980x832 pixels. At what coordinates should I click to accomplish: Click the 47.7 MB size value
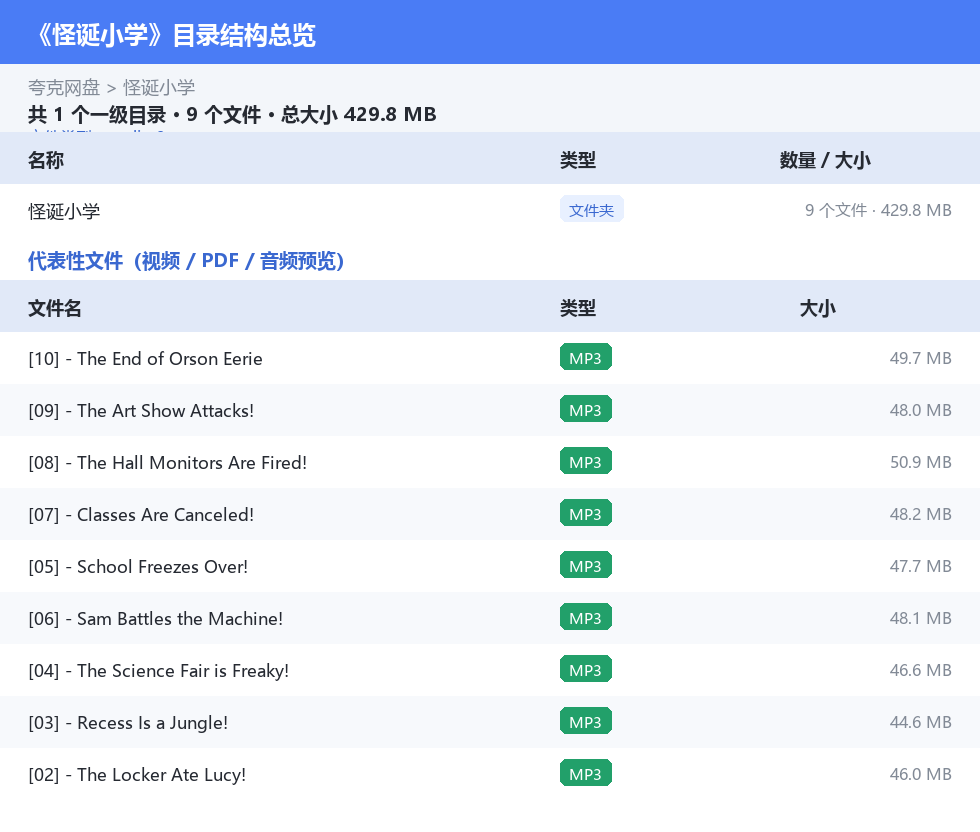pyautogui.click(x=920, y=566)
